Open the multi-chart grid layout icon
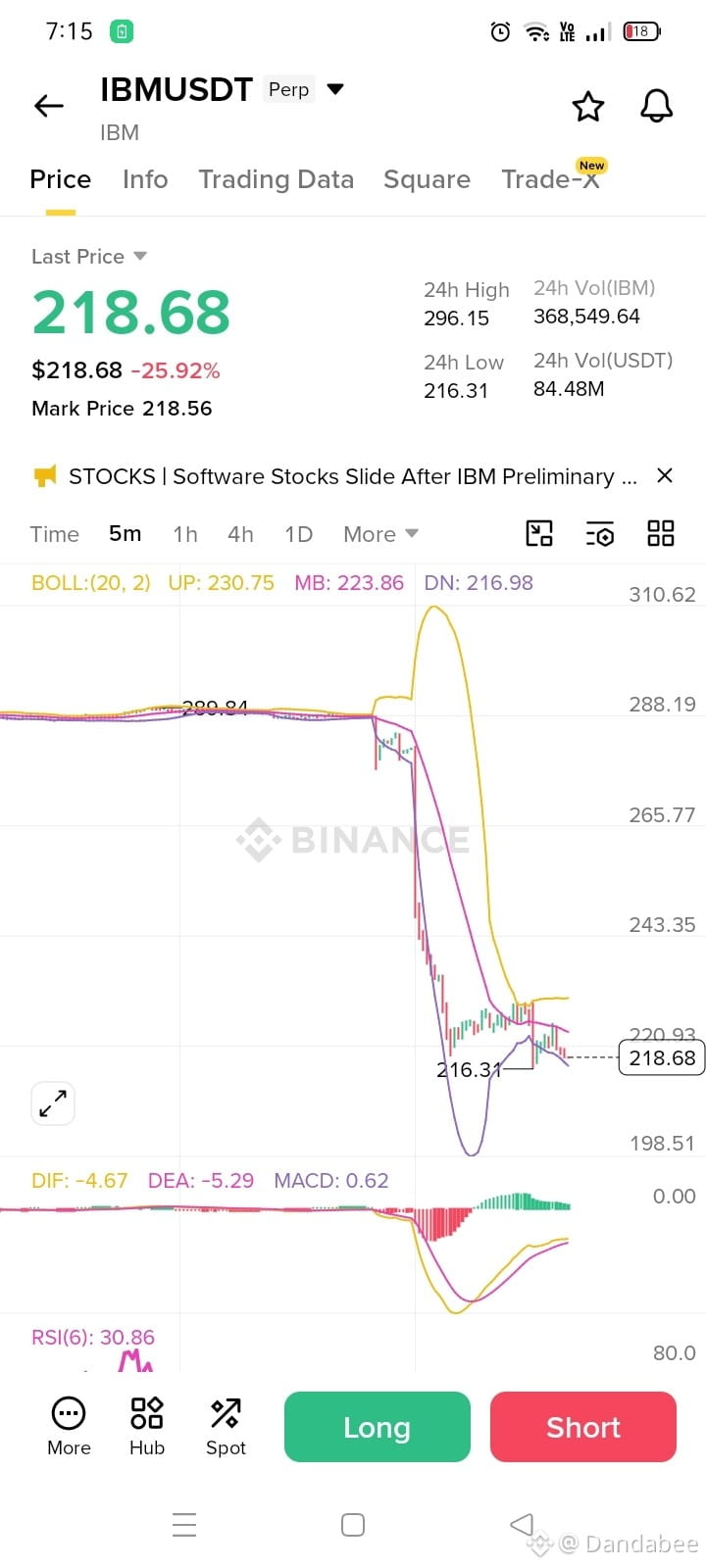 tap(661, 533)
